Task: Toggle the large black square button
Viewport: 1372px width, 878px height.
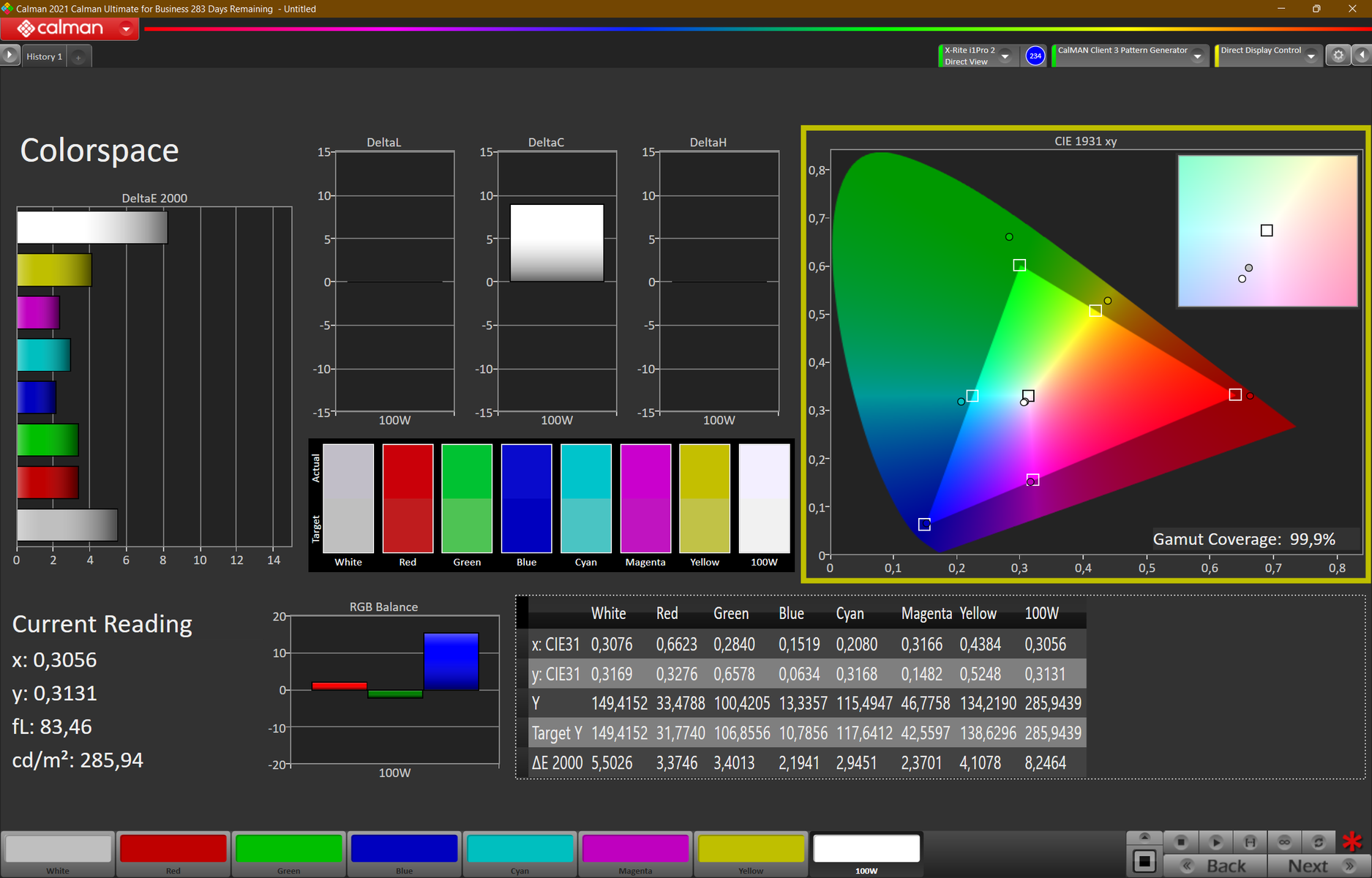Action: (1144, 862)
